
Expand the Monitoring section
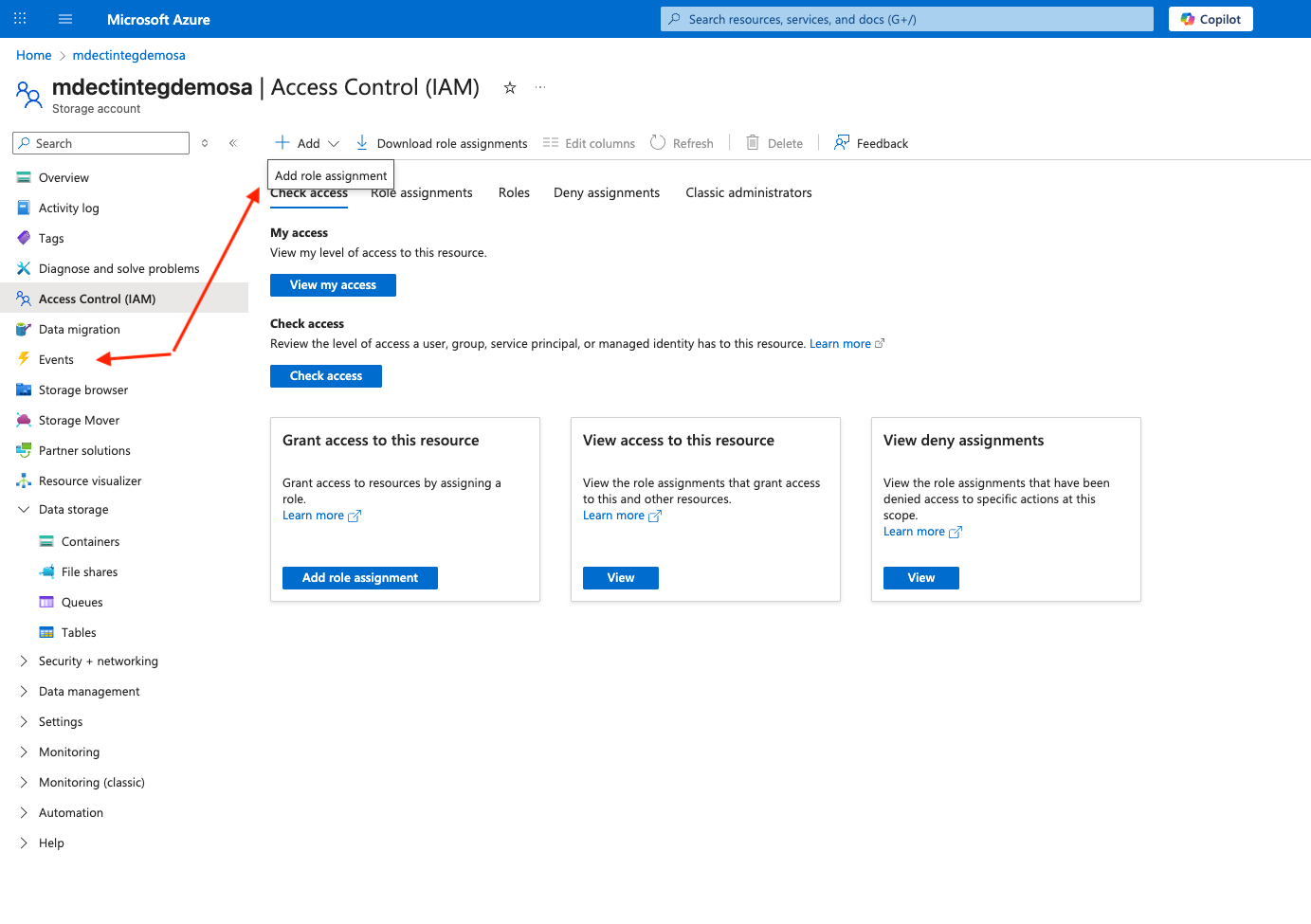tap(24, 752)
